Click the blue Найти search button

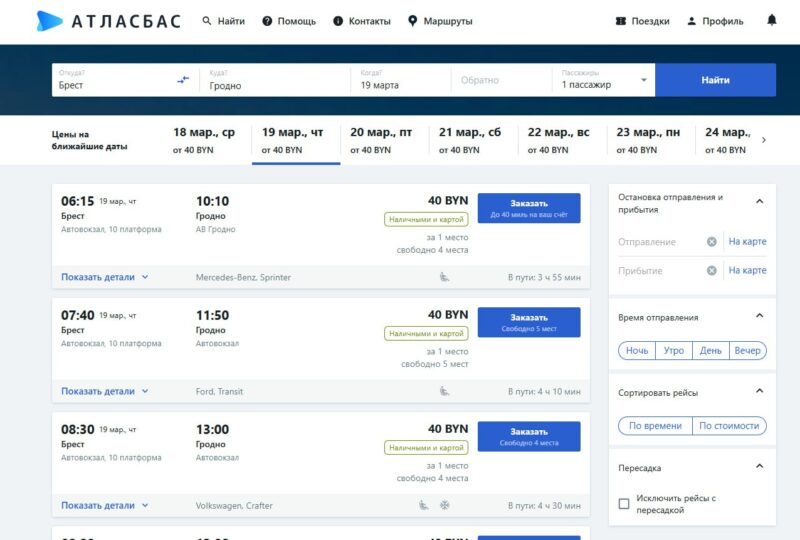[715, 80]
